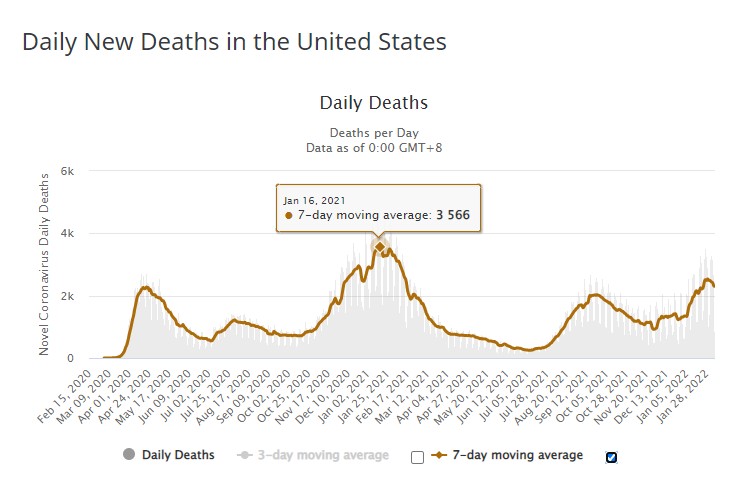The width and height of the screenshot is (742, 477).
Task: Click the 6k y-axis gridline label
Action: 67,171
